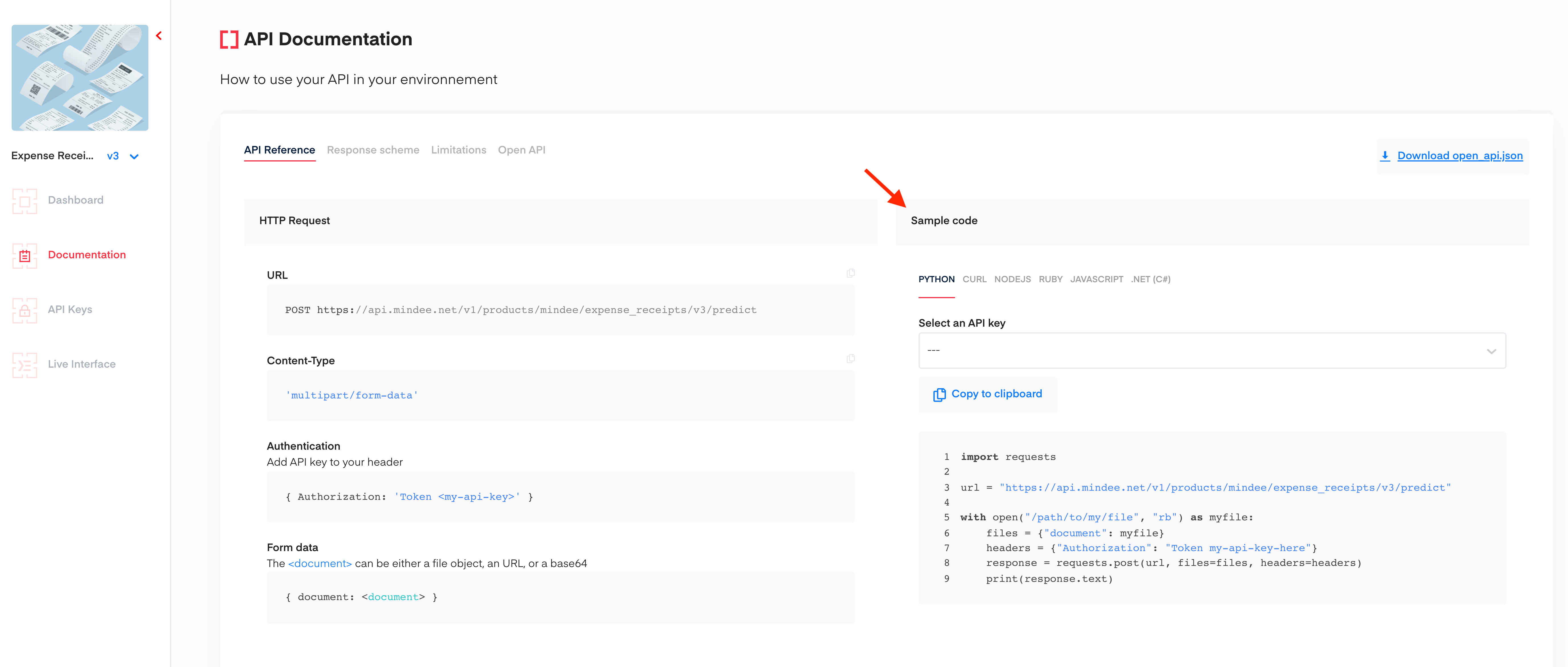The width and height of the screenshot is (1568, 667).
Task: View the Open API tab
Action: 521,150
